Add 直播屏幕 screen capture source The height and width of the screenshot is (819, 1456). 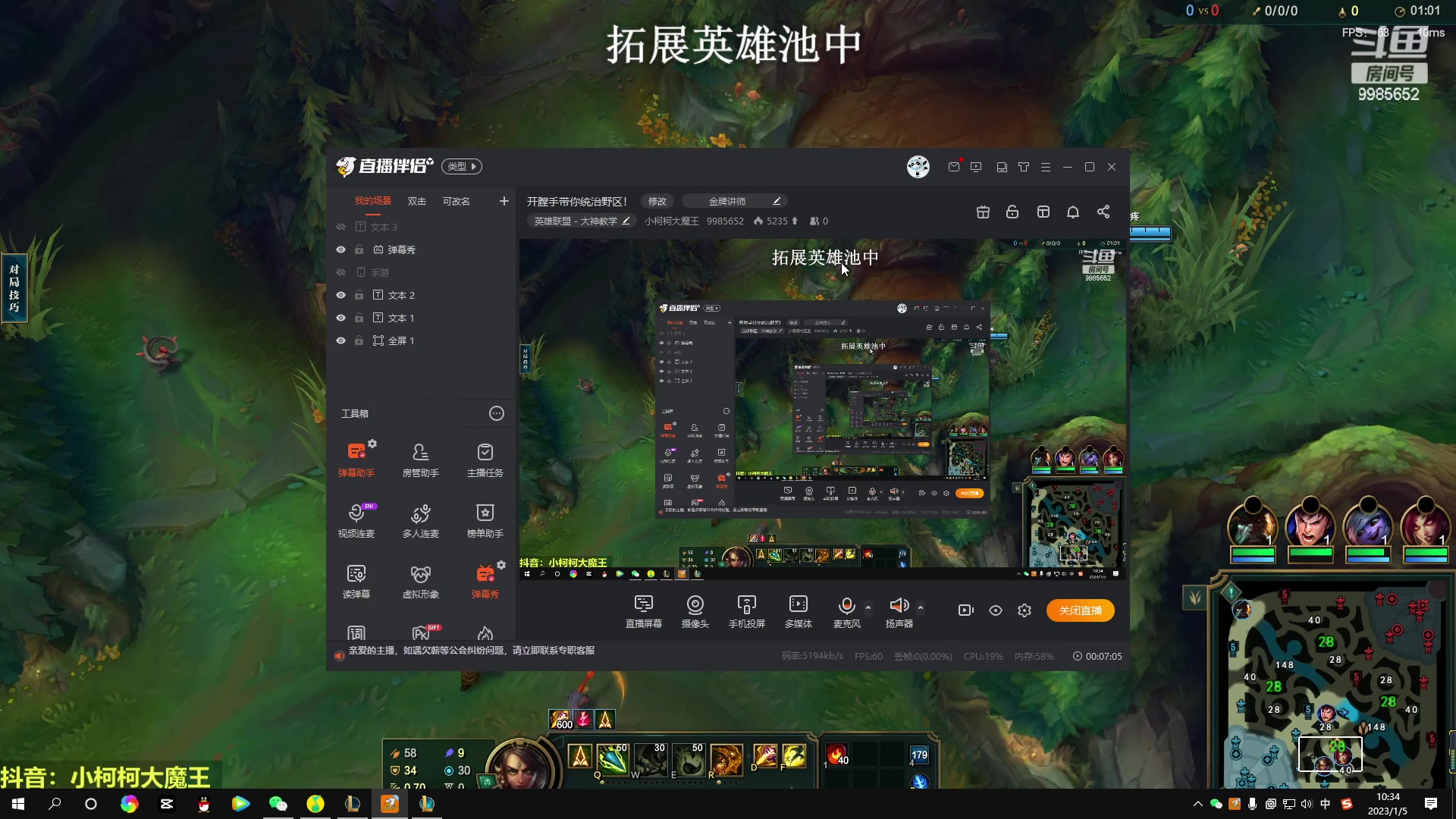pos(643,611)
